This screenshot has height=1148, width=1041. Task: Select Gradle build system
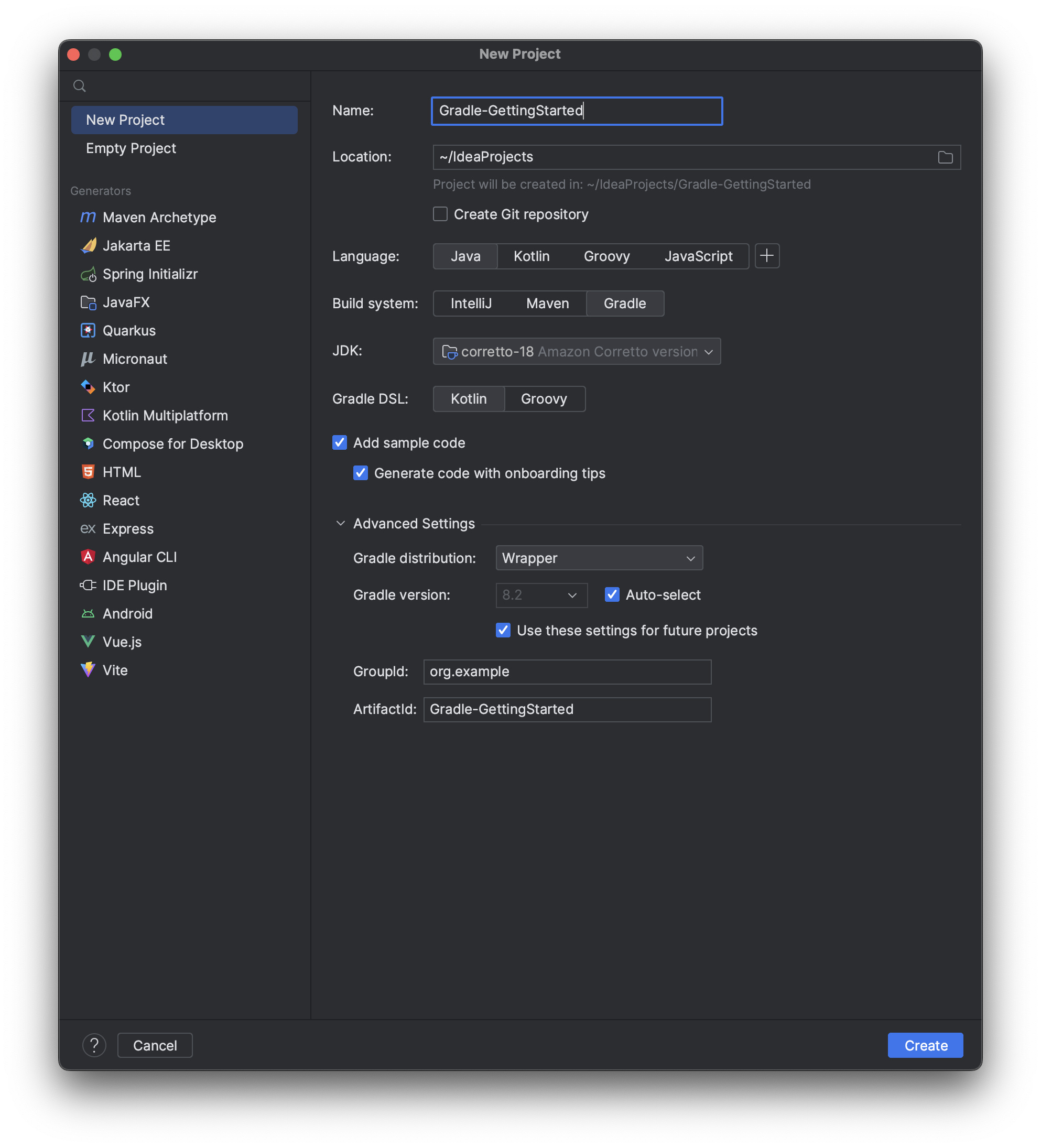[625, 304]
